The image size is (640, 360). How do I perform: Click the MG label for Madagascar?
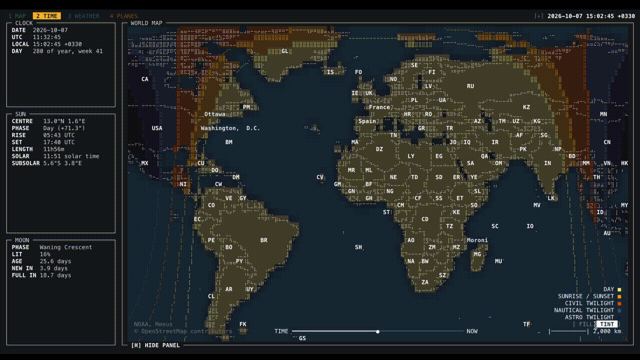[477, 254]
